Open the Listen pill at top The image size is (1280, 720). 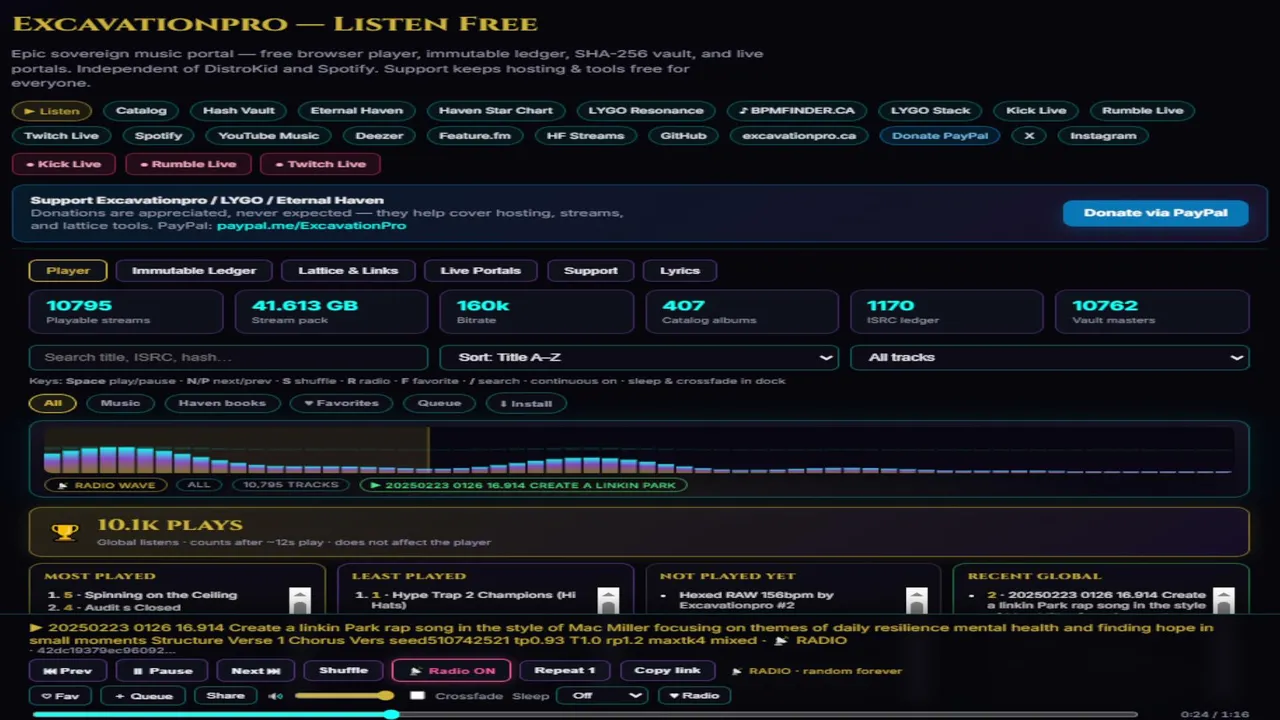[x=52, y=111]
